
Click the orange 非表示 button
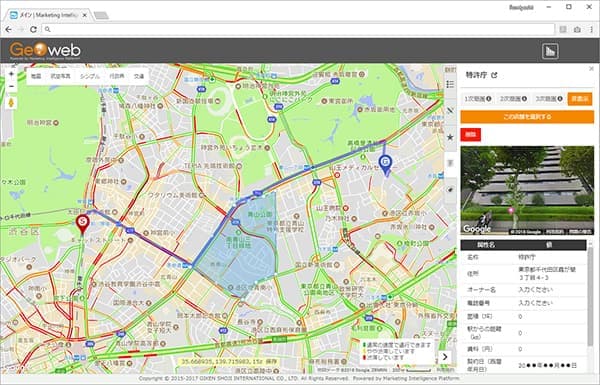pos(580,99)
